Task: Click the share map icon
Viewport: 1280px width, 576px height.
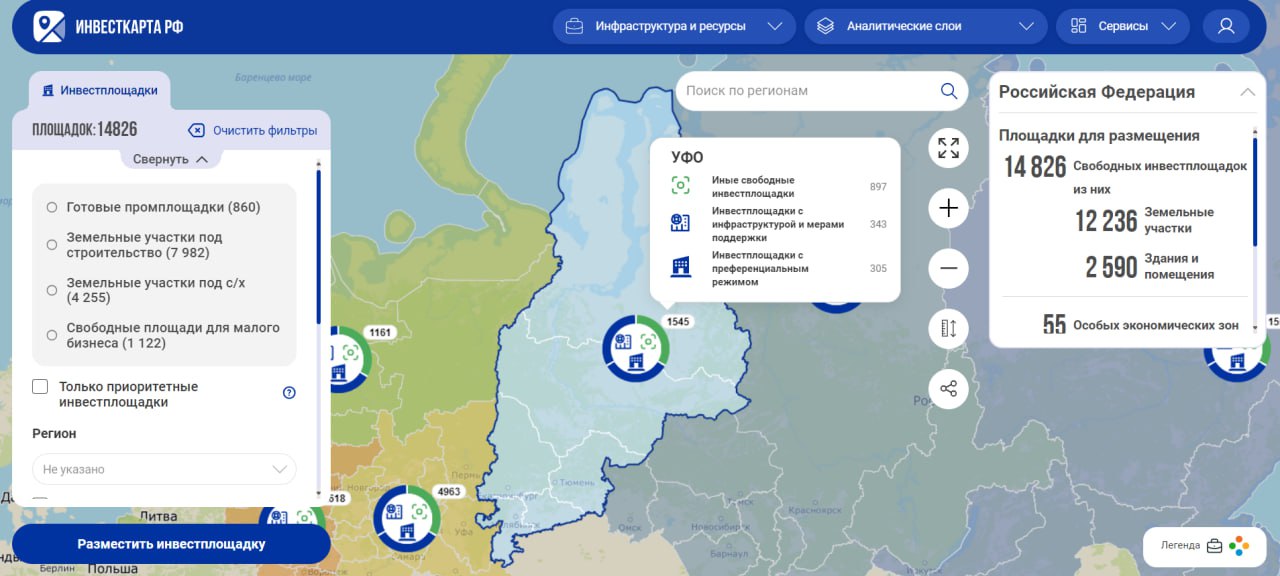Action: (948, 388)
